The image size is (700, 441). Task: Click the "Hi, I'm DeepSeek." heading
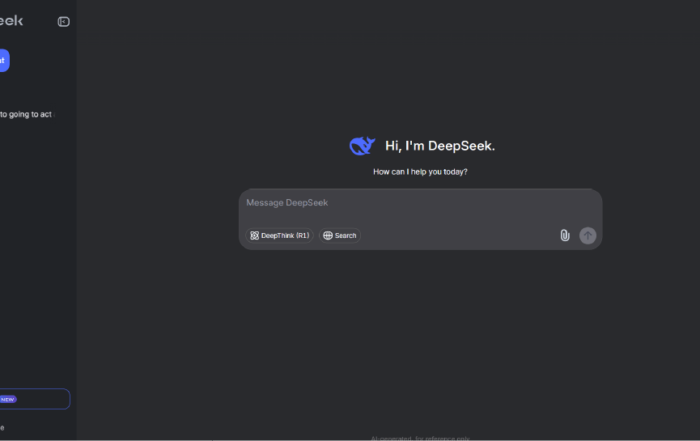click(x=440, y=146)
